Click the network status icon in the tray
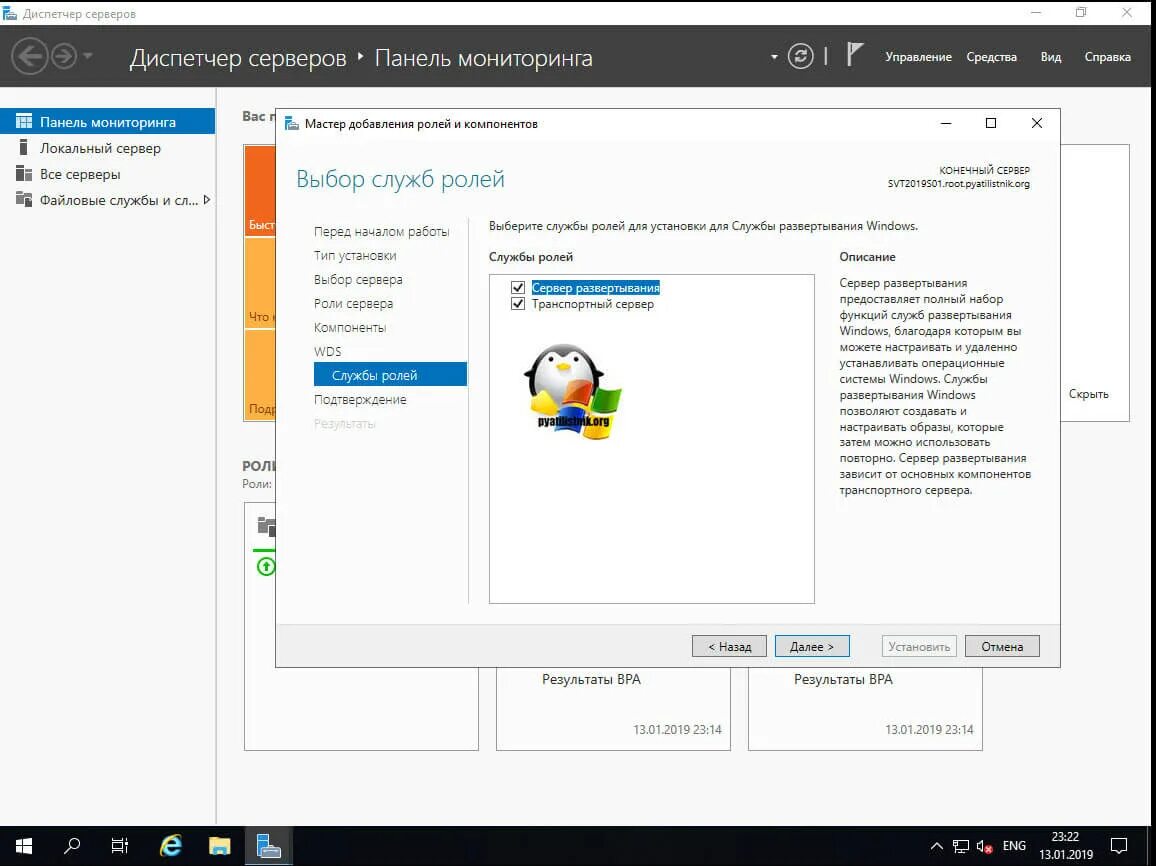The image size is (1156, 866). [961, 845]
